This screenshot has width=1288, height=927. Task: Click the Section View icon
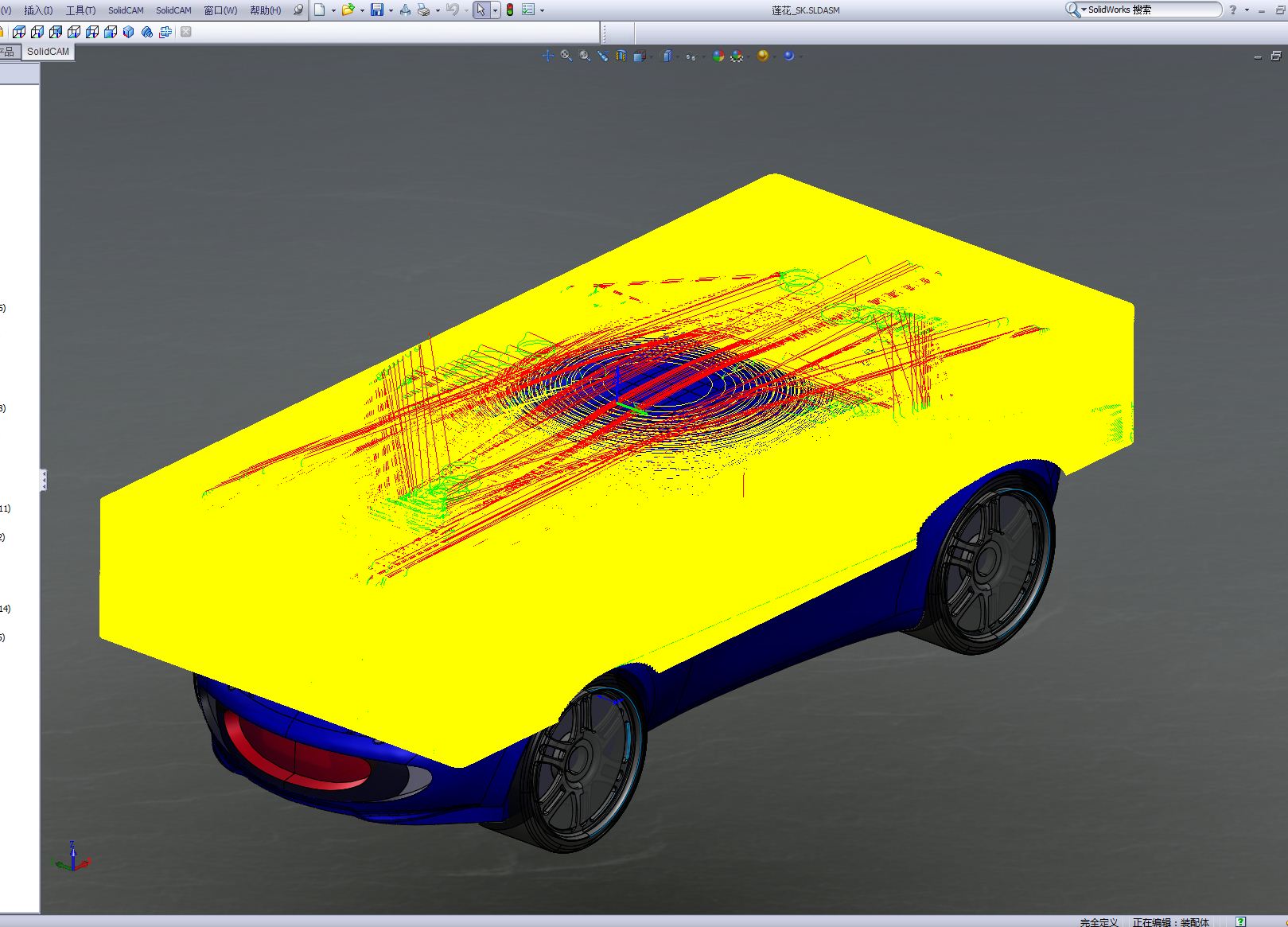click(x=621, y=56)
